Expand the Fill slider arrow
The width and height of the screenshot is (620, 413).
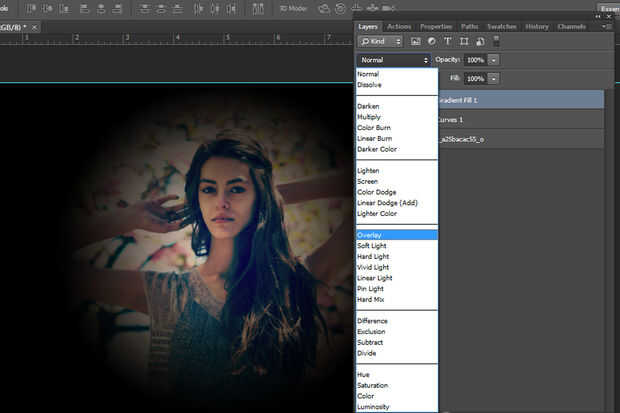coord(493,78)
